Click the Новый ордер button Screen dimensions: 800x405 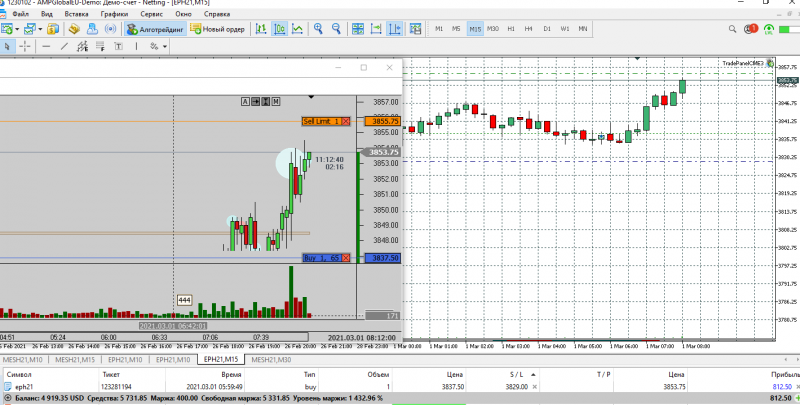click(218, 29)
